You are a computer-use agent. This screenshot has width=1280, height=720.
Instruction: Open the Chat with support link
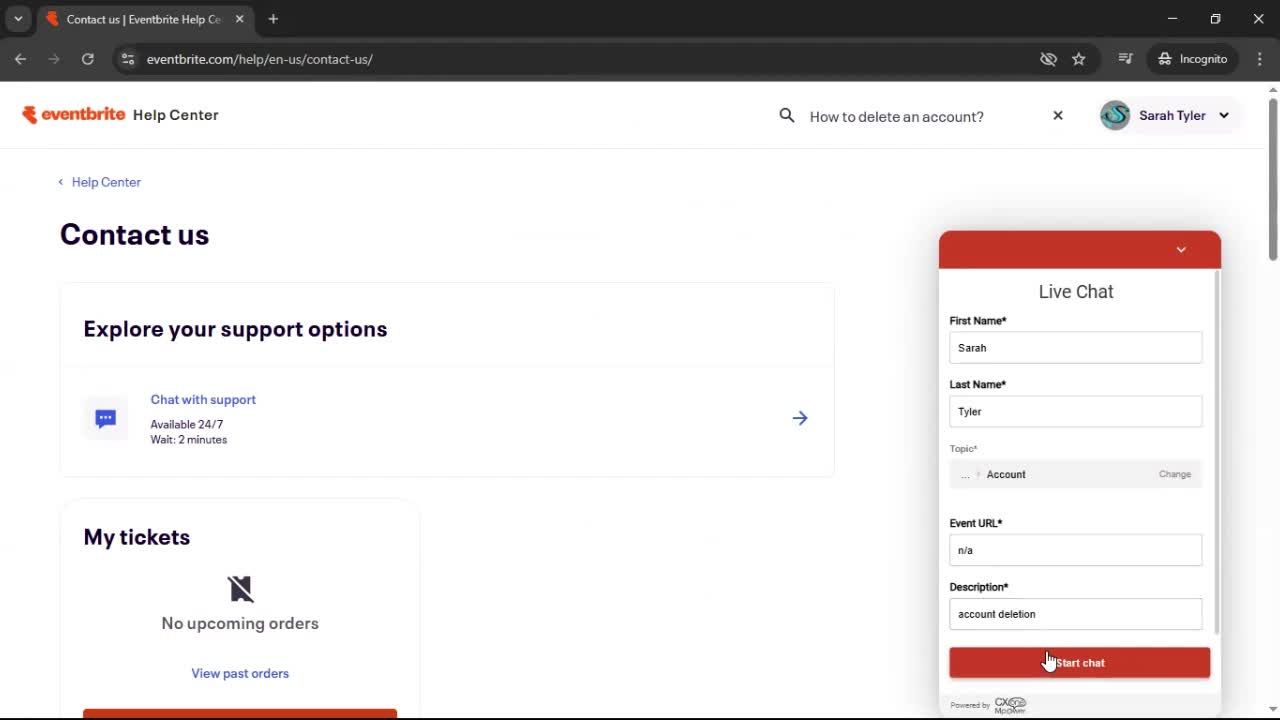(203, 399)
